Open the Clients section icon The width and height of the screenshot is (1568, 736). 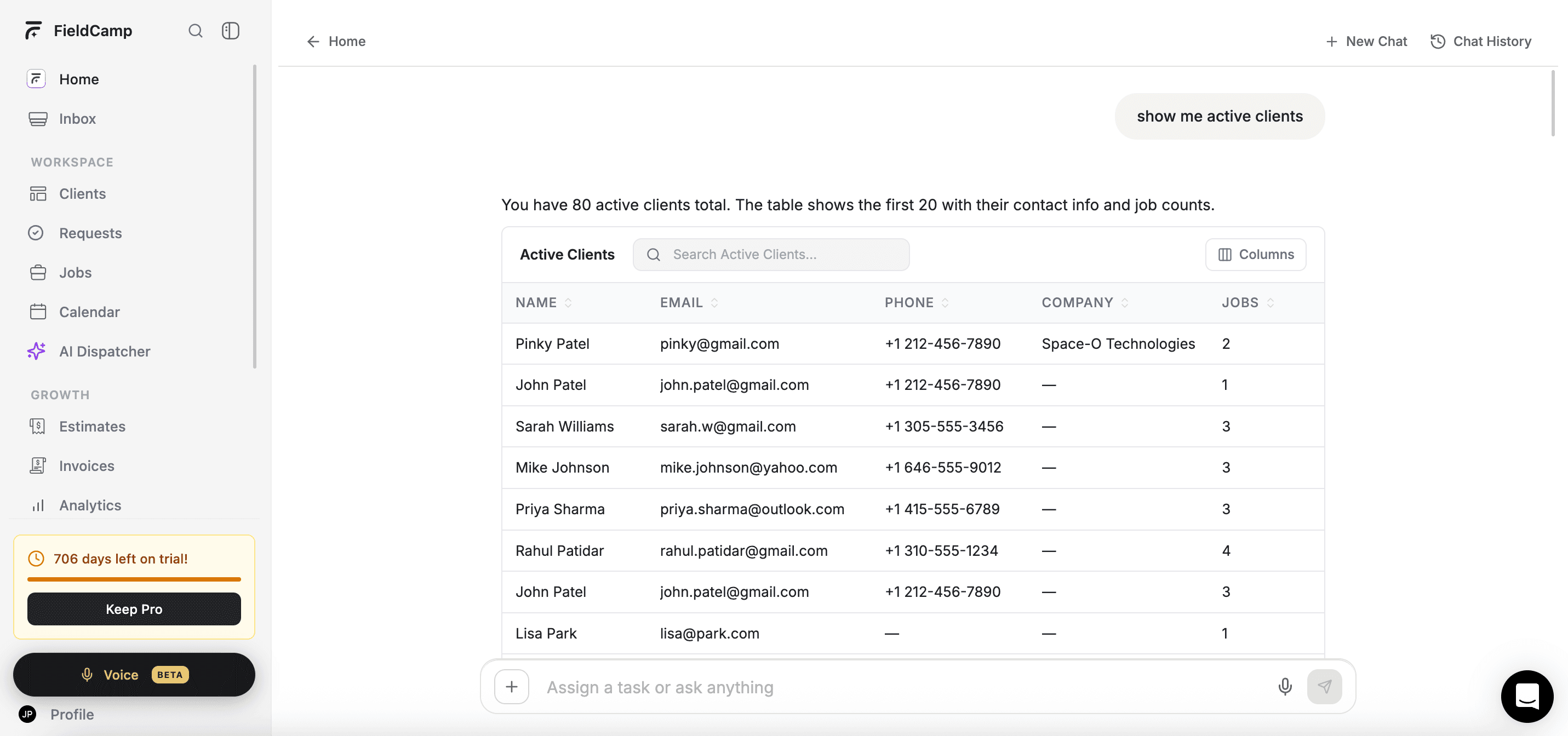[38, 193]
